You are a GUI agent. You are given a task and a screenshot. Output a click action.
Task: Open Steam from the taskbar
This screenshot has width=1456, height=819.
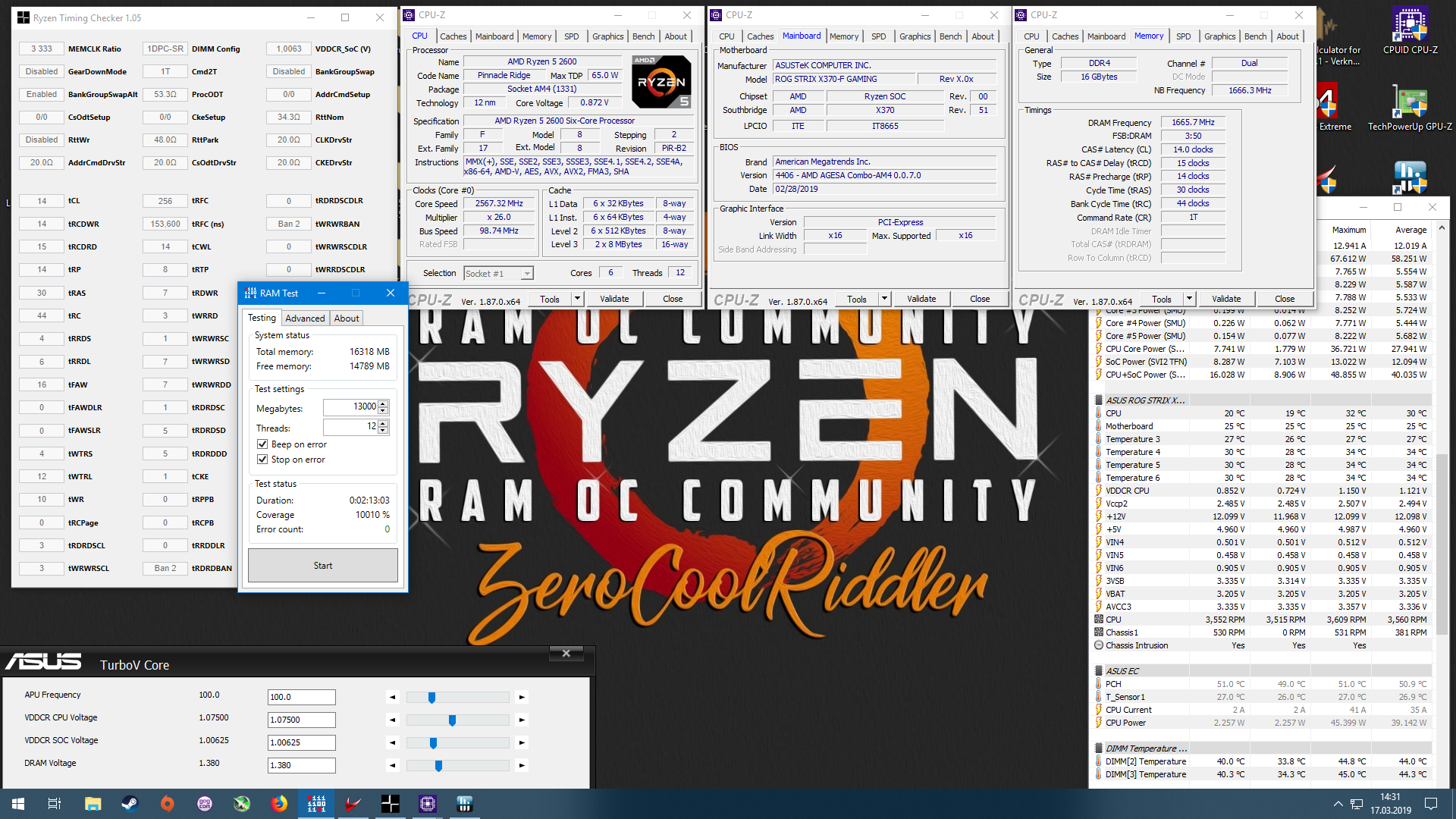click(130, 804)
